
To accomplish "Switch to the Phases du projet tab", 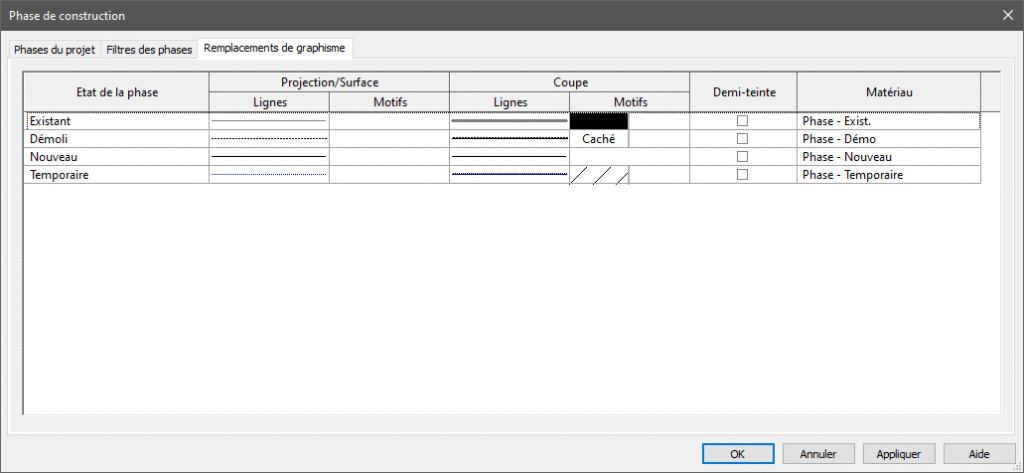I will point(55,49).
